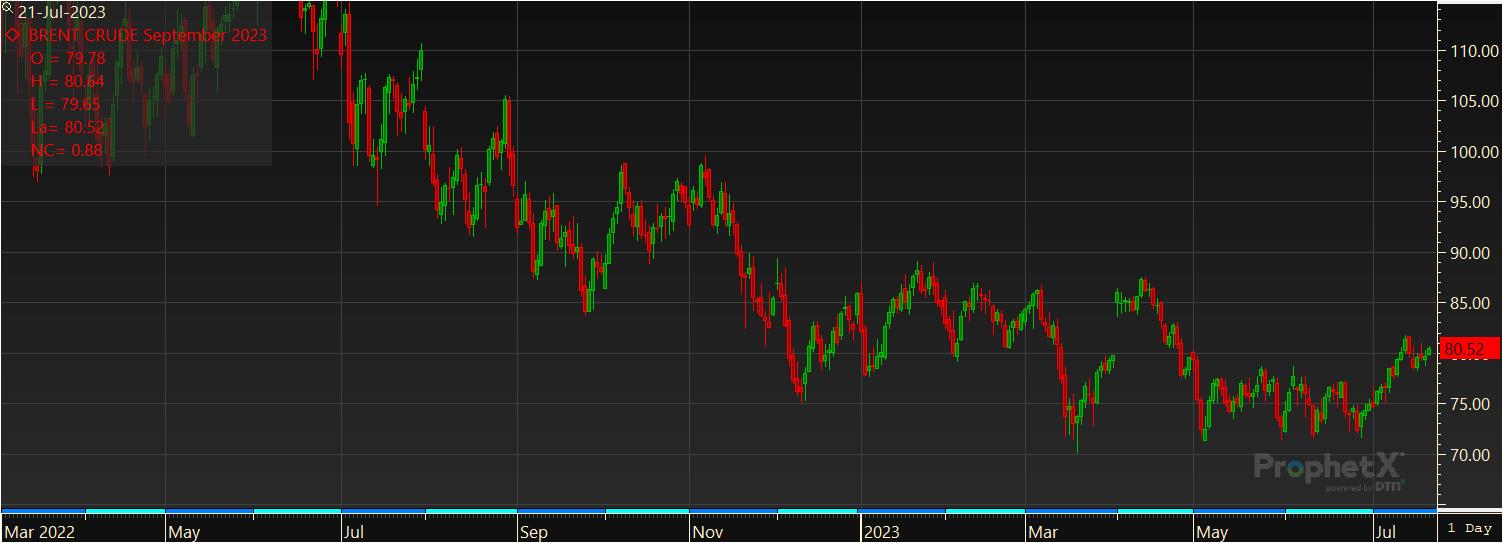This screenshot has width=1503, height=543.
Task: Click the 110.00 price axis label
Action: pyautogui.click(x=1473, y=51)
